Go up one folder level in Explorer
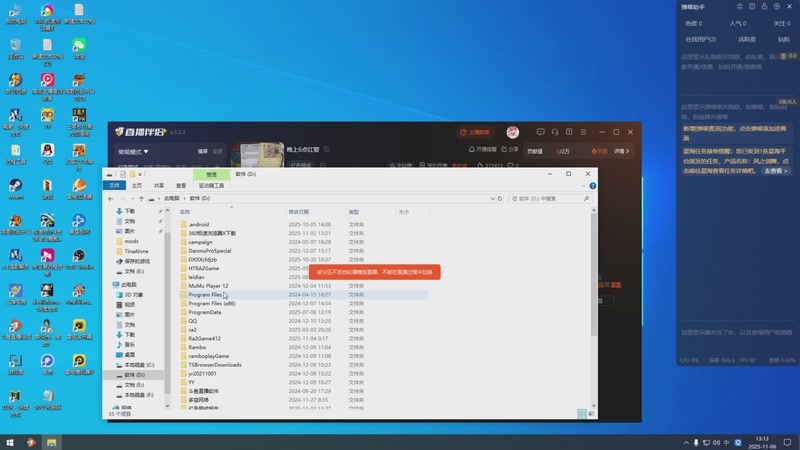Screen dimensions: 800x450 click(141, 198)
